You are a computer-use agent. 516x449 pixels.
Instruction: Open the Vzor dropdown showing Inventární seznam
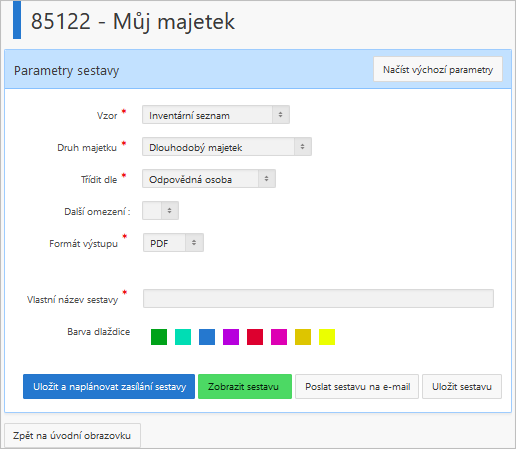point(216,115)
